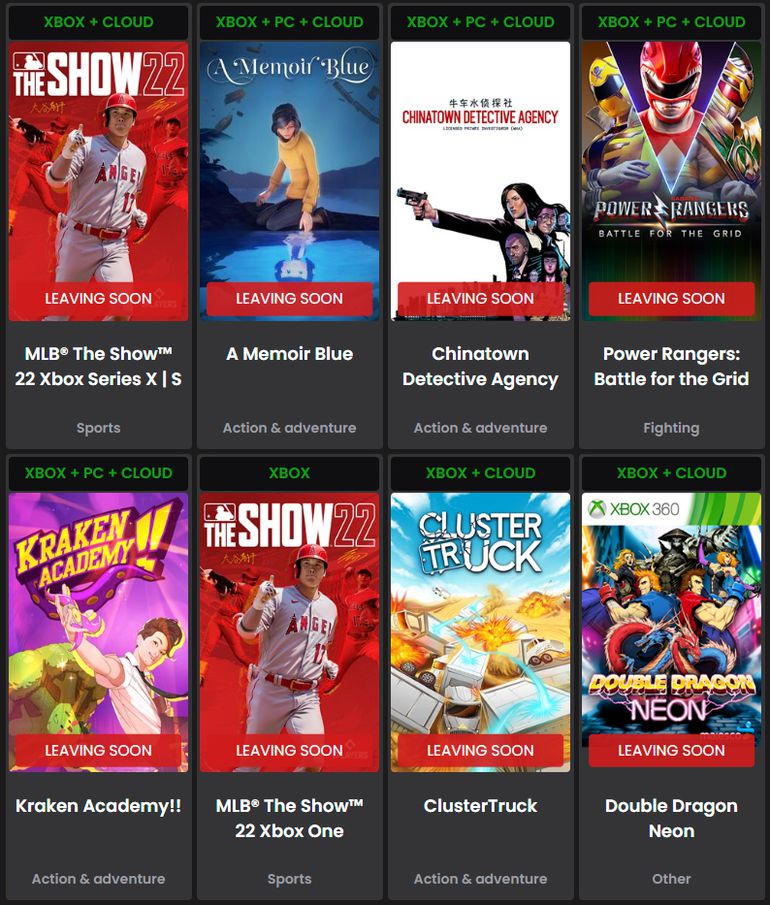Image resolution: width=770 pixels, height=905 pixels.
Task: Select XBOX platform tag above Show 22 Xbox One
Action: 289,473
